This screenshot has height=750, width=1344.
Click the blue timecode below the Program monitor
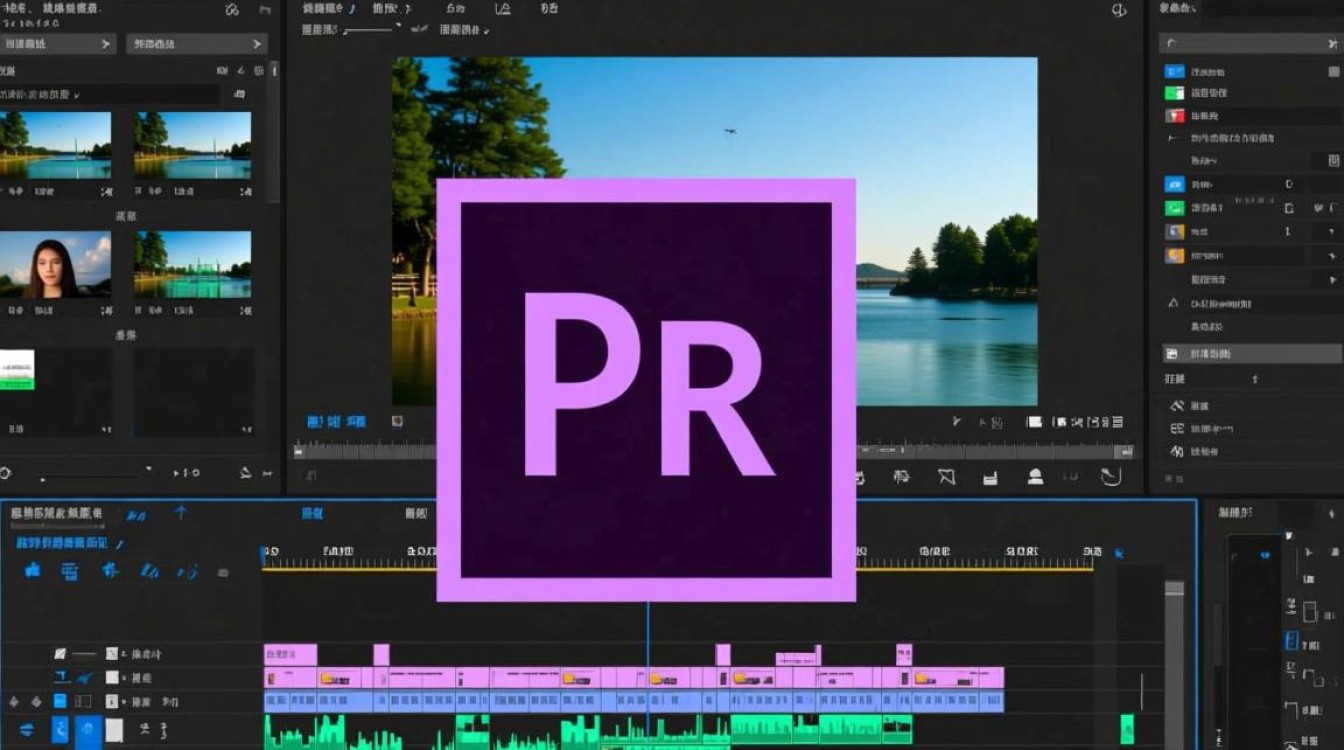click(x=336, y=422)
